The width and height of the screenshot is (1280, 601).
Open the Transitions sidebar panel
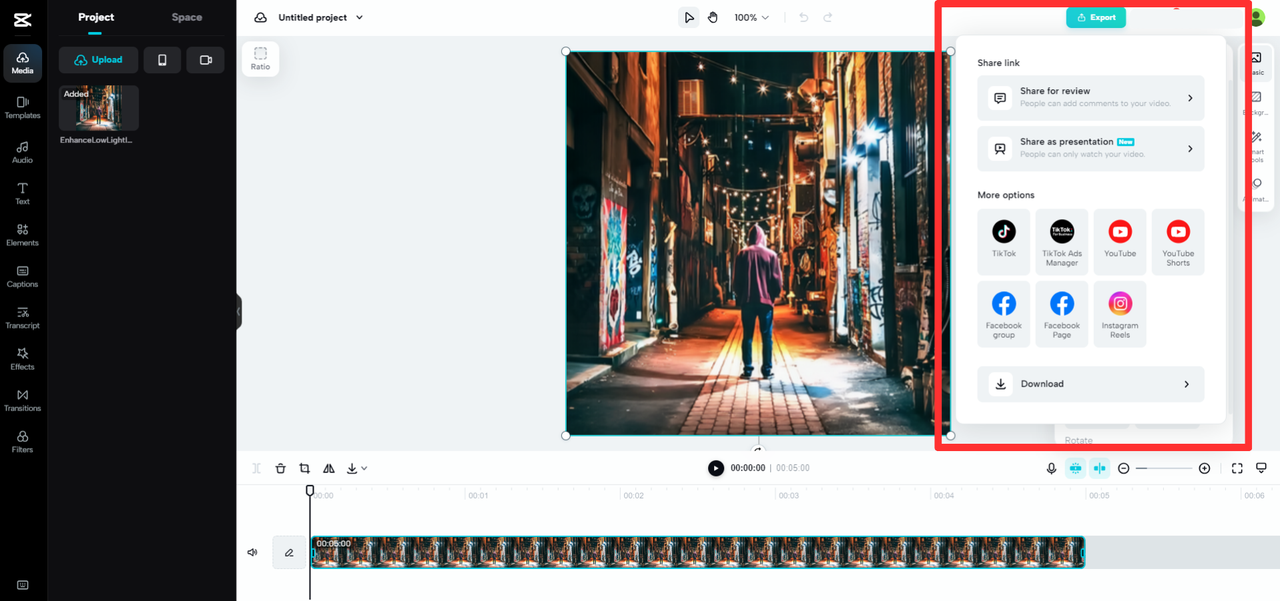[22, 401]
